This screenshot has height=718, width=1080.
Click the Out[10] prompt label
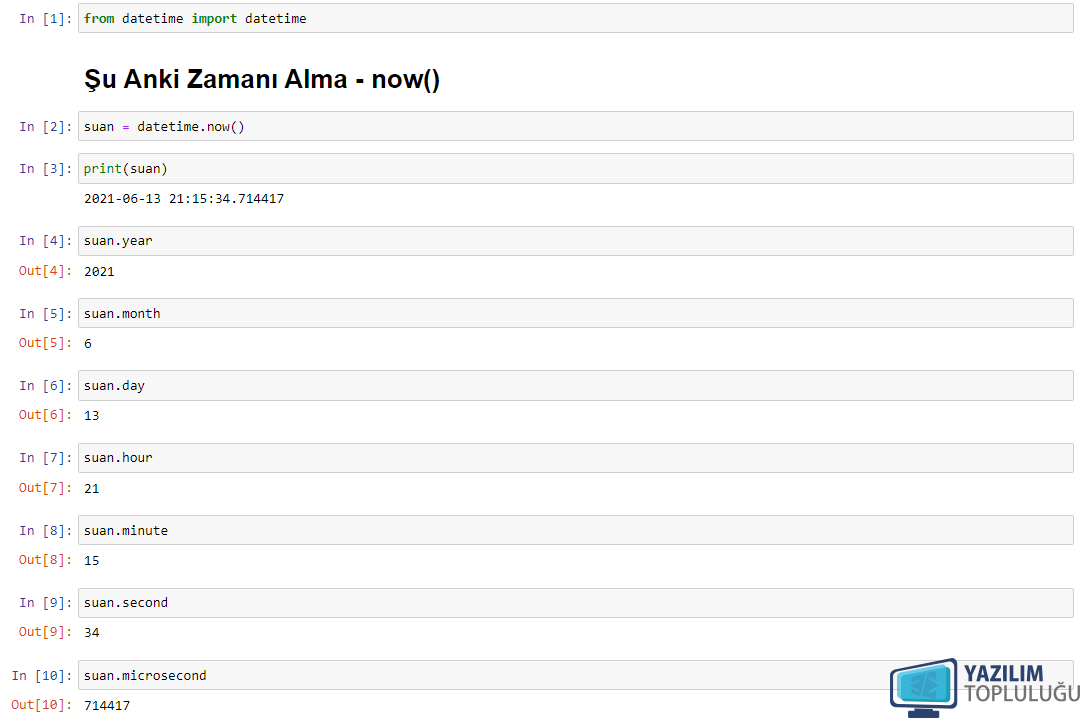pyautogui.click(x=42, y=704)
